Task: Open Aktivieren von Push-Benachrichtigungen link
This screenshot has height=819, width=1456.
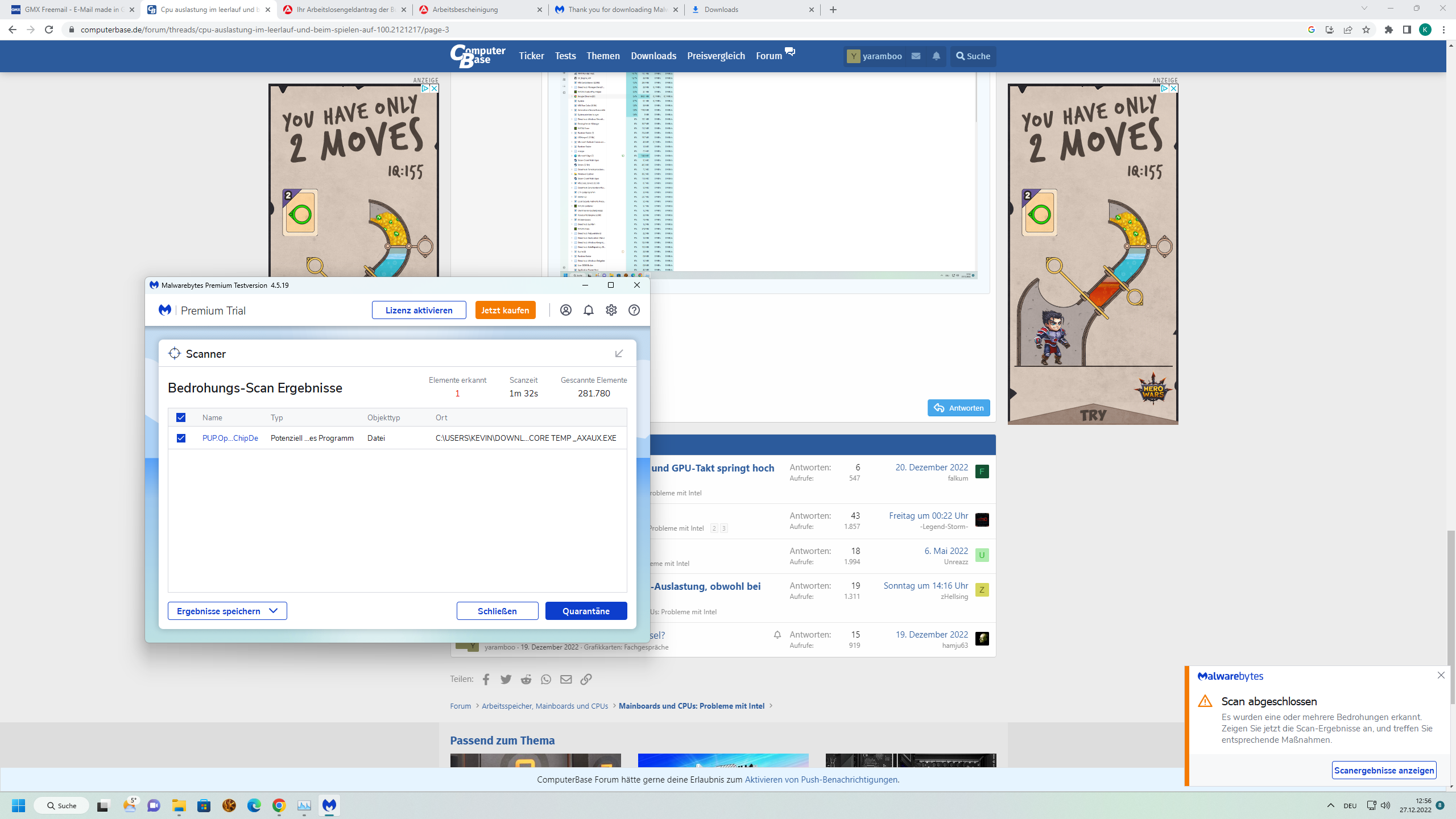Action: [821, 780]
